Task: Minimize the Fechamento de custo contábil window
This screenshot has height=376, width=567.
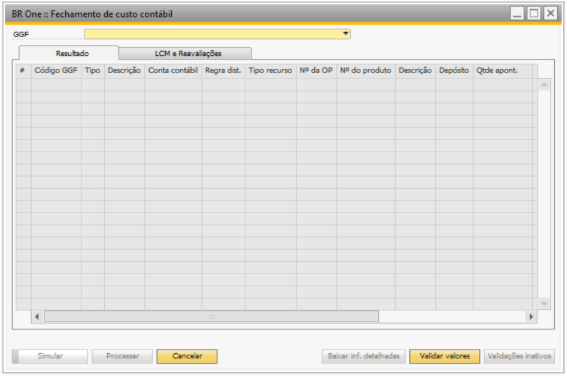Action: [x=517, y=14]
